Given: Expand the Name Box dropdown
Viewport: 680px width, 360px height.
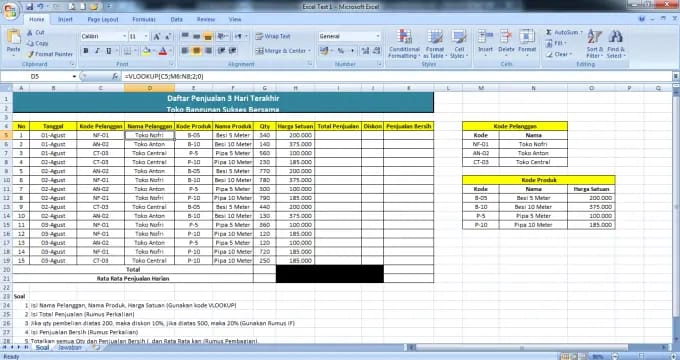Looking at the screenshot, I should [x=74, y=76].
